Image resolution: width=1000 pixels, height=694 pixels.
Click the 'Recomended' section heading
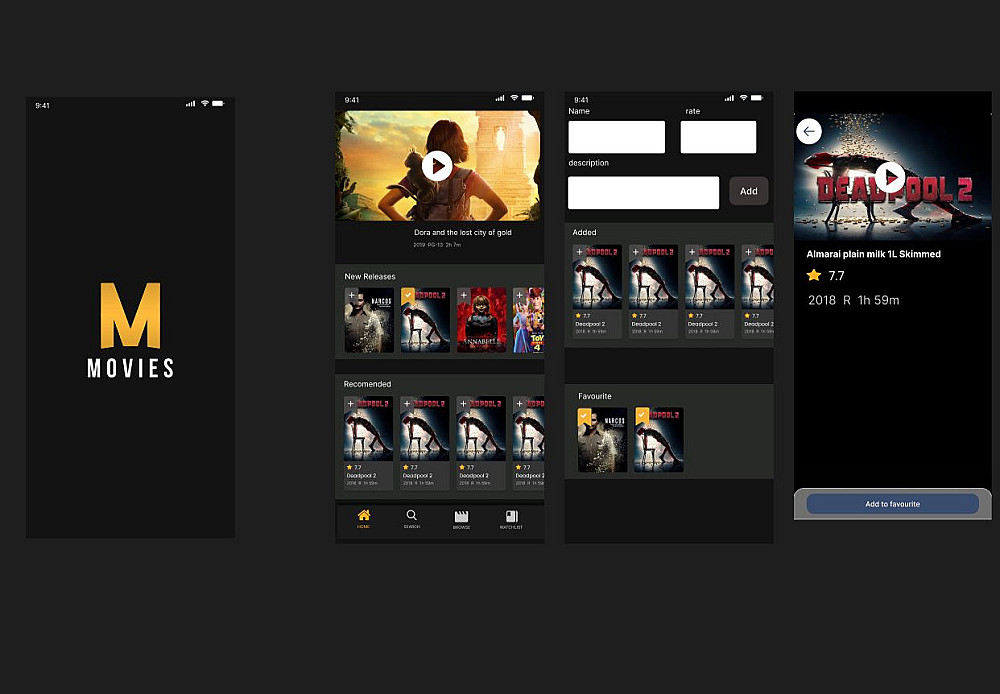367,384
